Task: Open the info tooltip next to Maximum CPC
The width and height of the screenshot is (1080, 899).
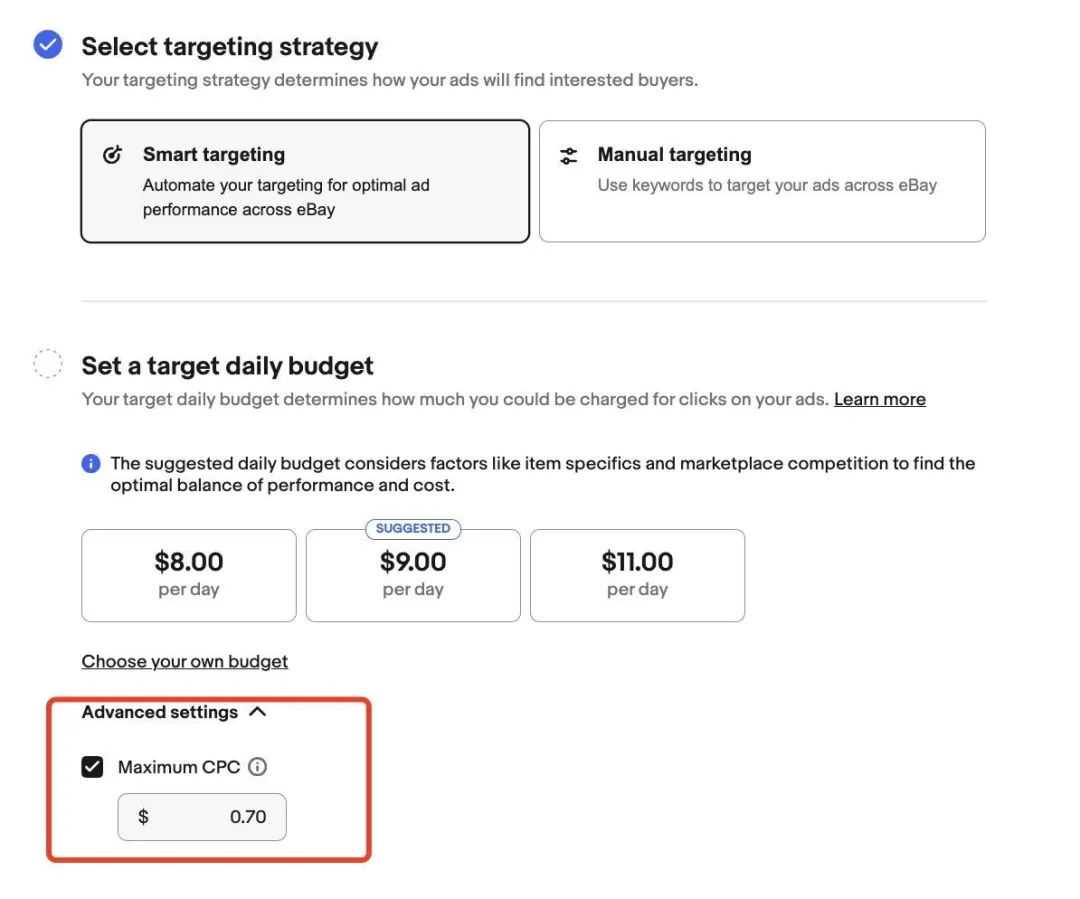Action: click(257, 767)
